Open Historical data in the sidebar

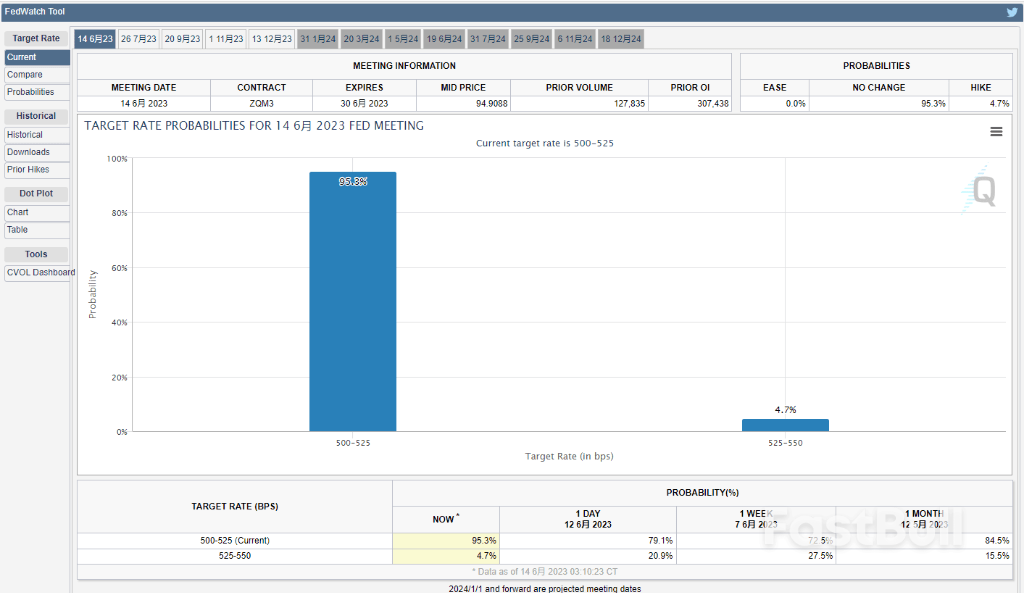[25, 135]
